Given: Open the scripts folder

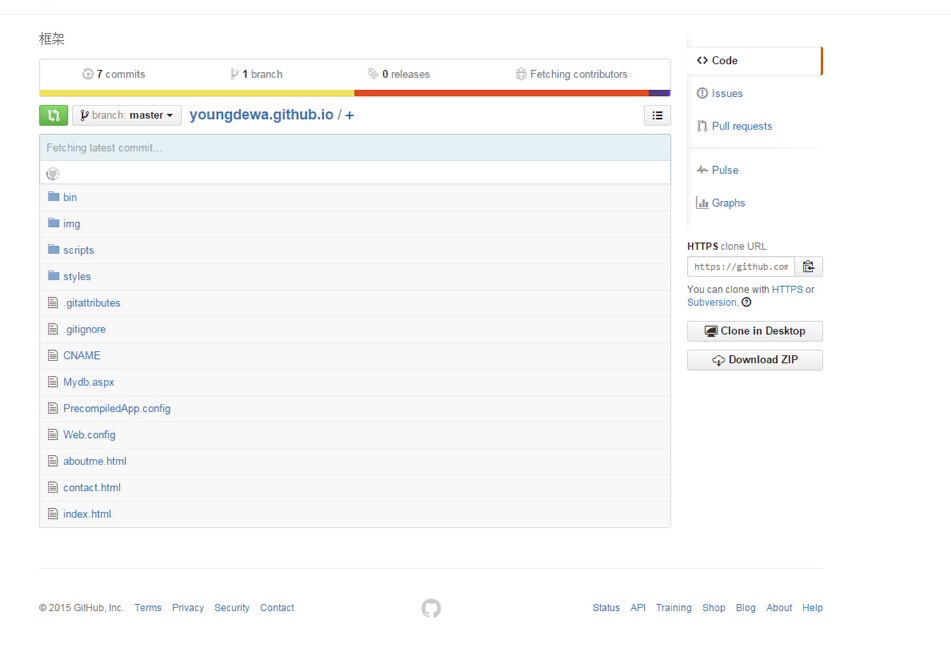Looking at the screenshot, I should pos(79,250).
